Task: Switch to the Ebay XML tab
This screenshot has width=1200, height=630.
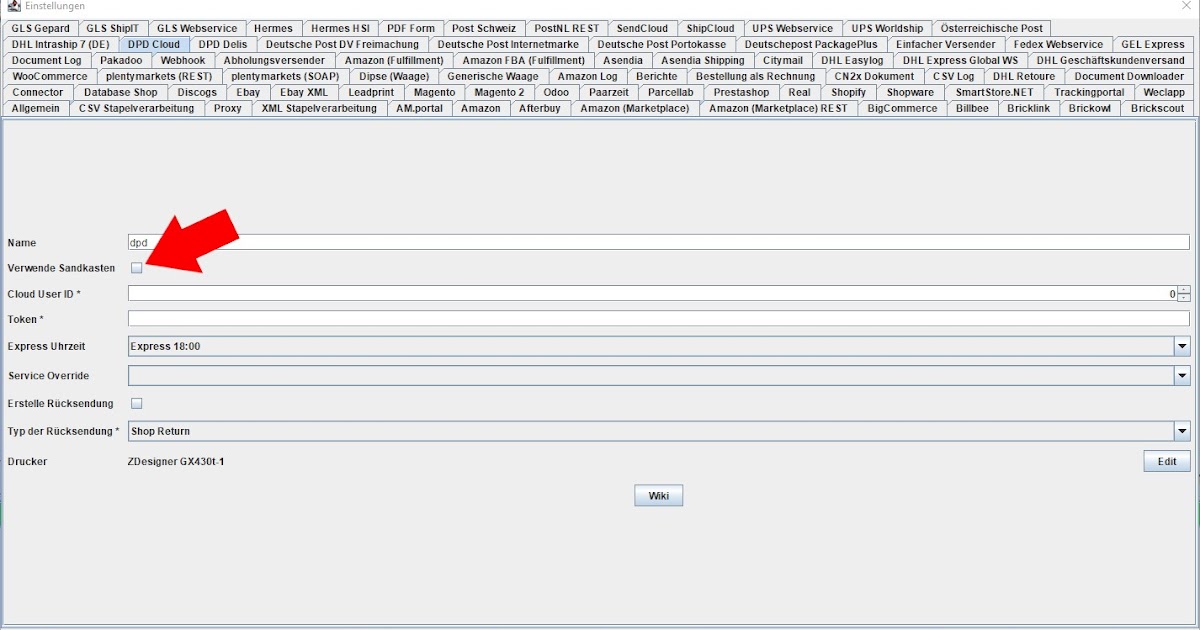Action: click(x=304, y=92)
